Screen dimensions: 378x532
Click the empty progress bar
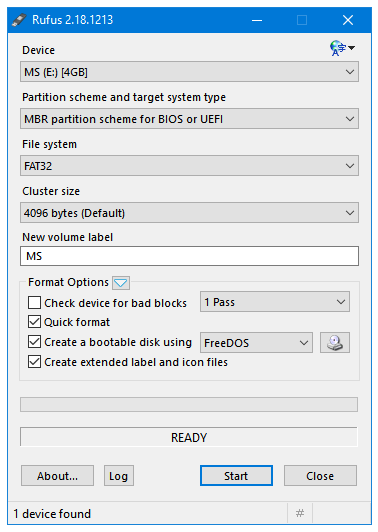tap(189, 404)
